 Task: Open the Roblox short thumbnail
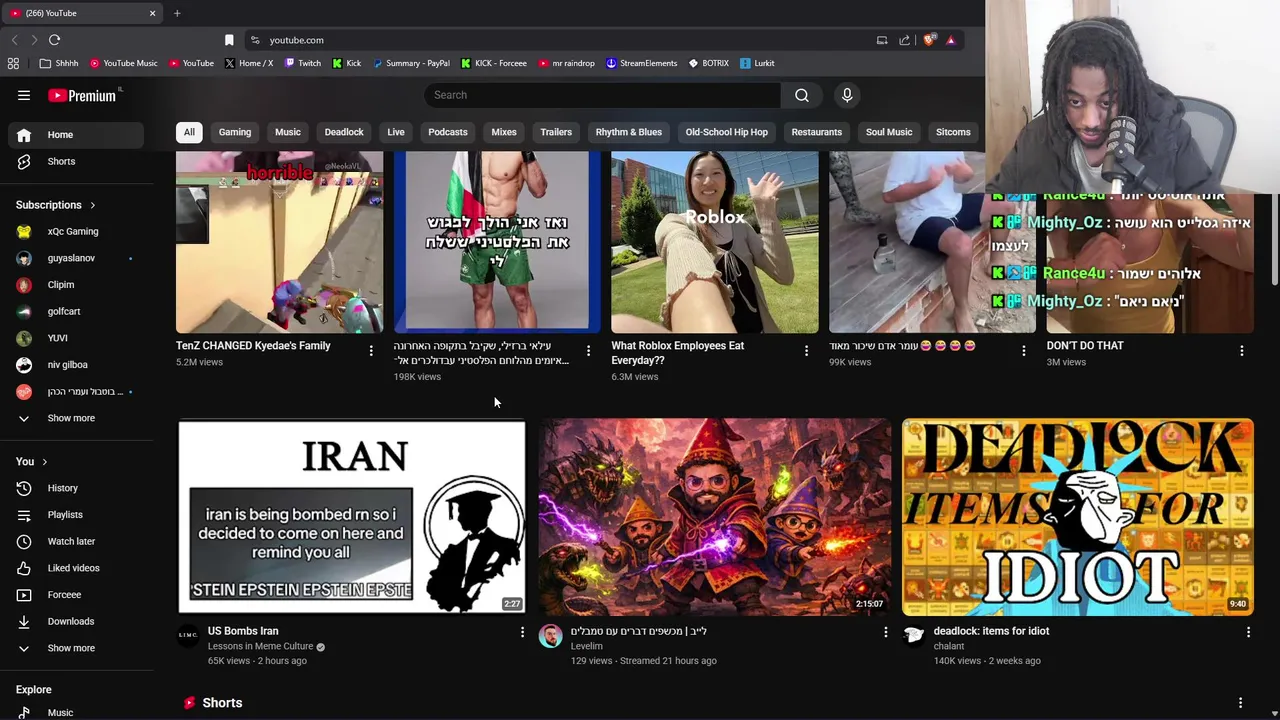click(x=715, y=242)
